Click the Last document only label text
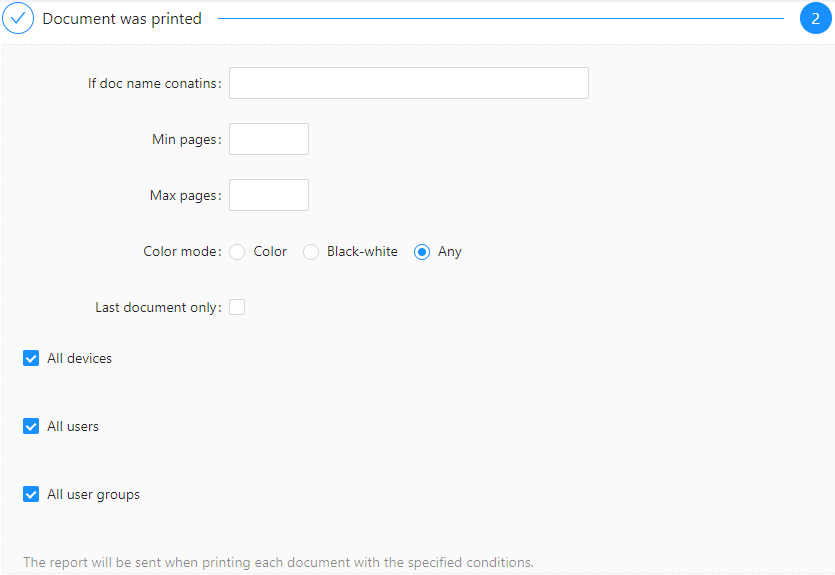835x575 pixels. coord(158,307)
